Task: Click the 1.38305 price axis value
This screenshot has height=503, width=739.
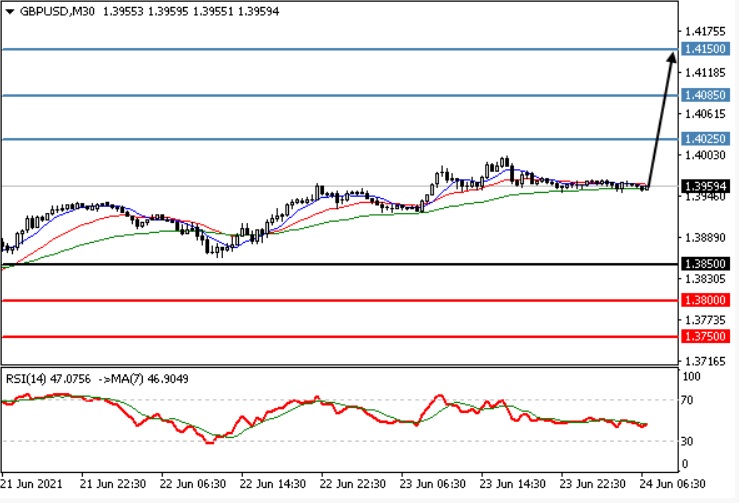Action: [705, 279]
